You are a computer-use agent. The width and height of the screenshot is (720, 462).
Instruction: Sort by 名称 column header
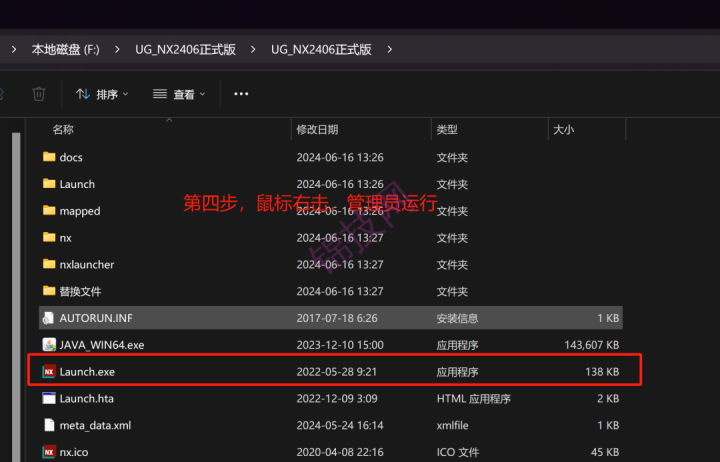[x=63, y=130]
